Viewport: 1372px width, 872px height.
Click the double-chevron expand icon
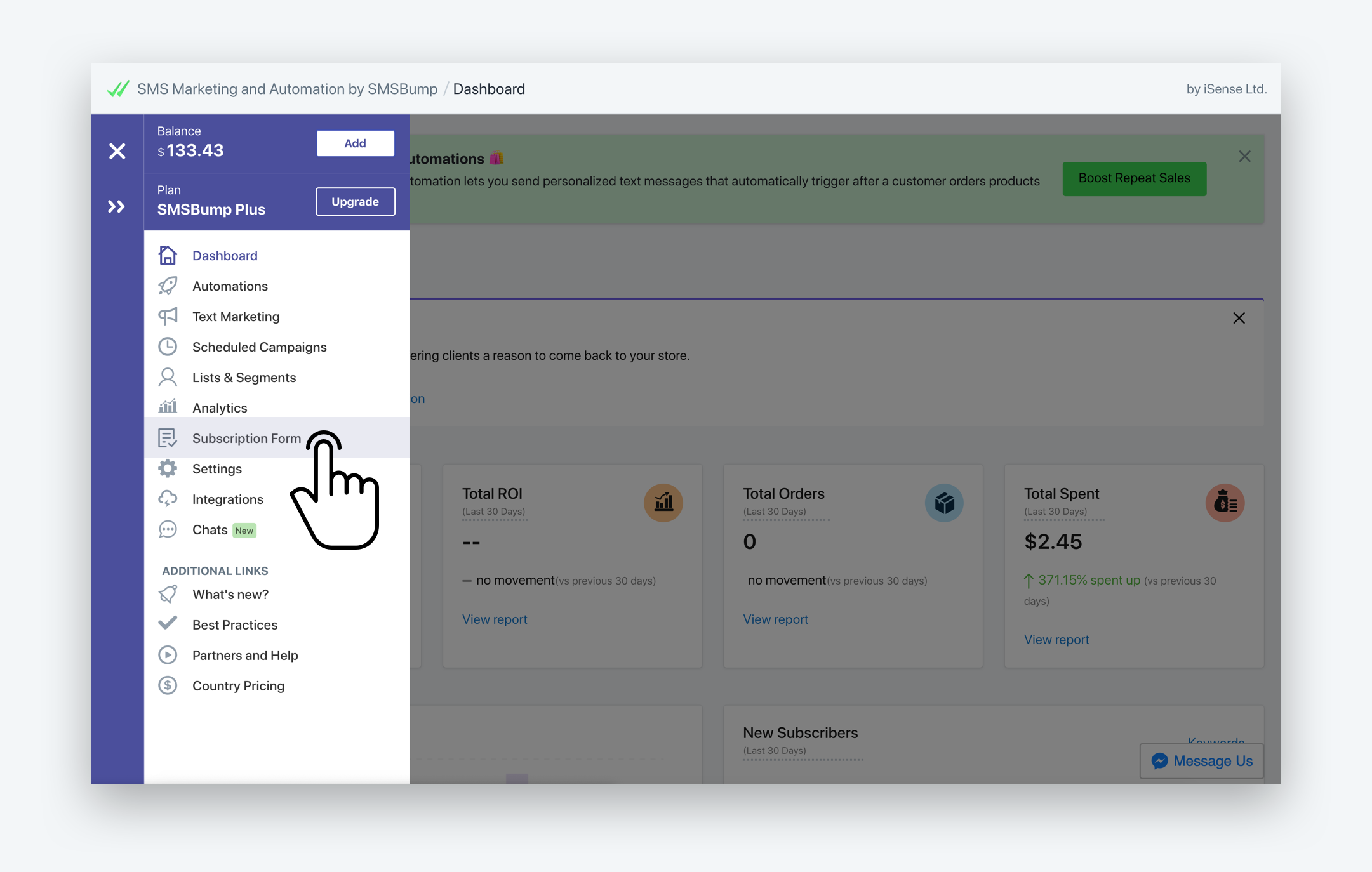tap(116, 207)
